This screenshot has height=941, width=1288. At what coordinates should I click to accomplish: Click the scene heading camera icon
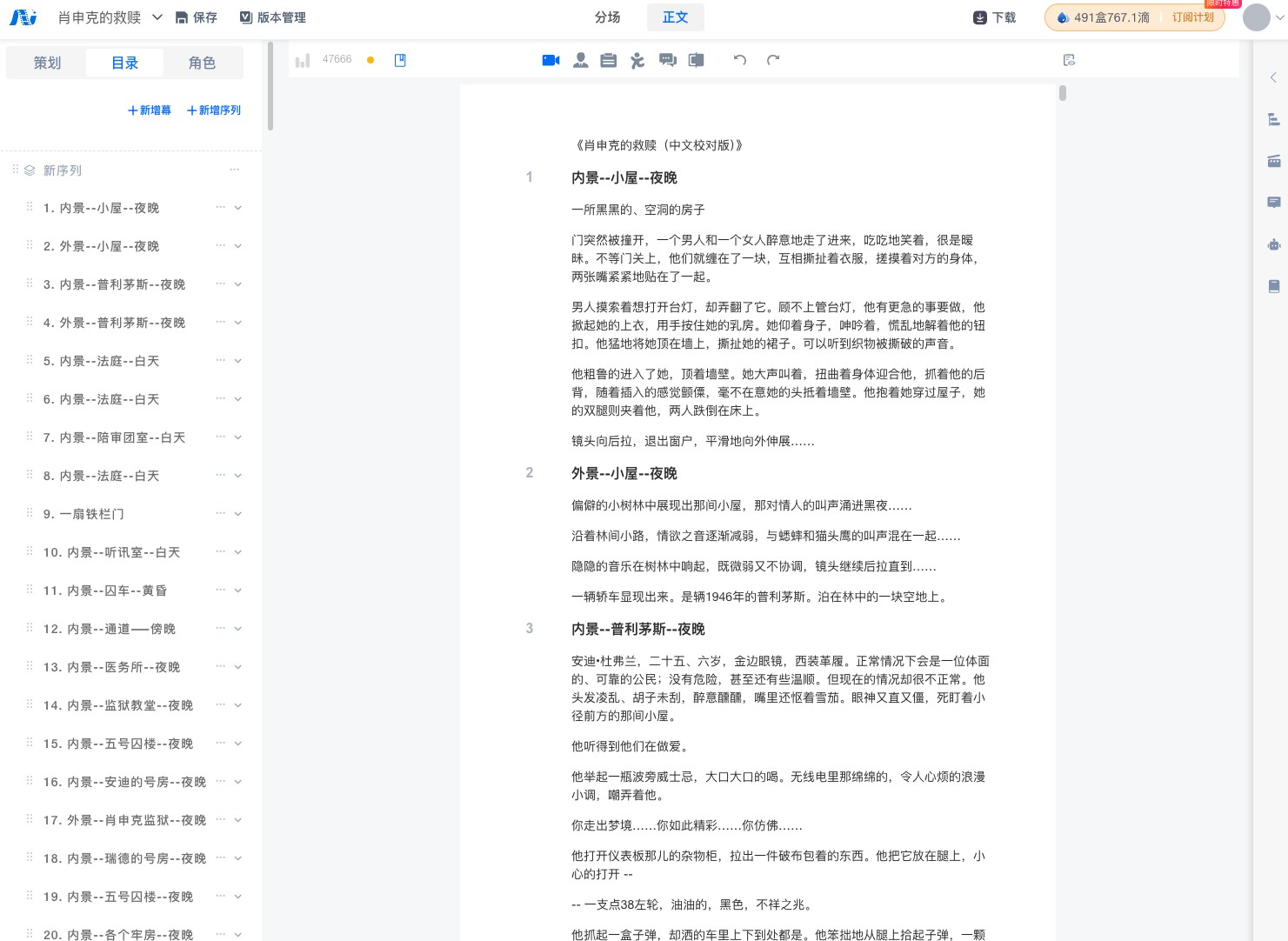click(551, 60)
